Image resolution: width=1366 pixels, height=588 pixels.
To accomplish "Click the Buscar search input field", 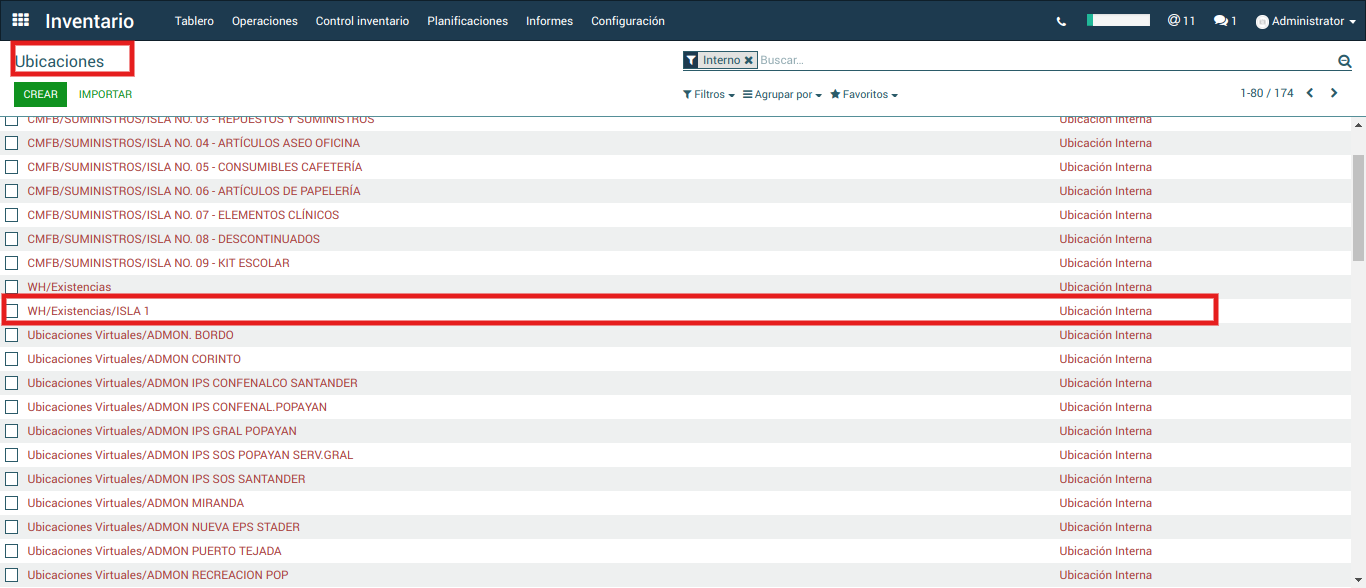I will [x=1040, y=61].
